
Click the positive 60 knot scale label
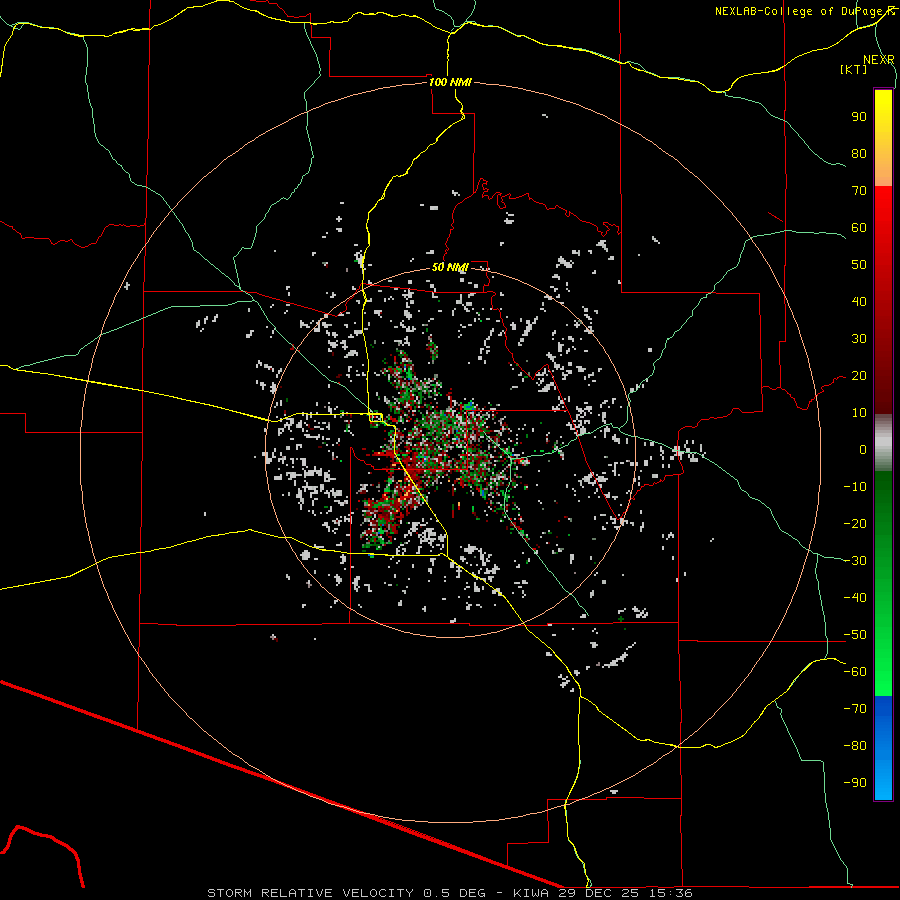point(859,227)
